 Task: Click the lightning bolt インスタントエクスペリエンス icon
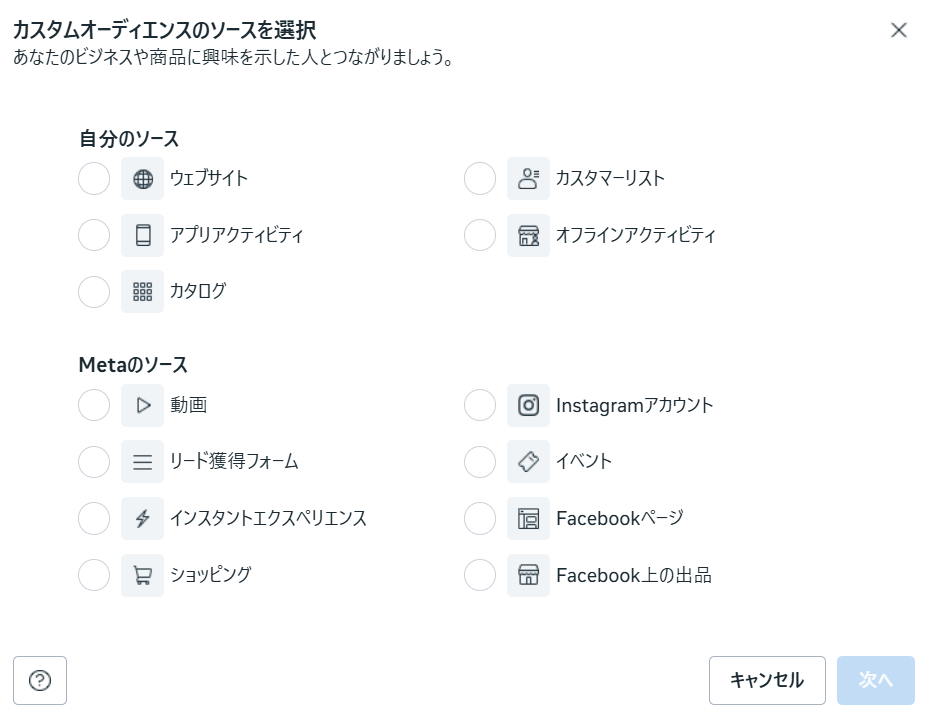coord(143,519)
